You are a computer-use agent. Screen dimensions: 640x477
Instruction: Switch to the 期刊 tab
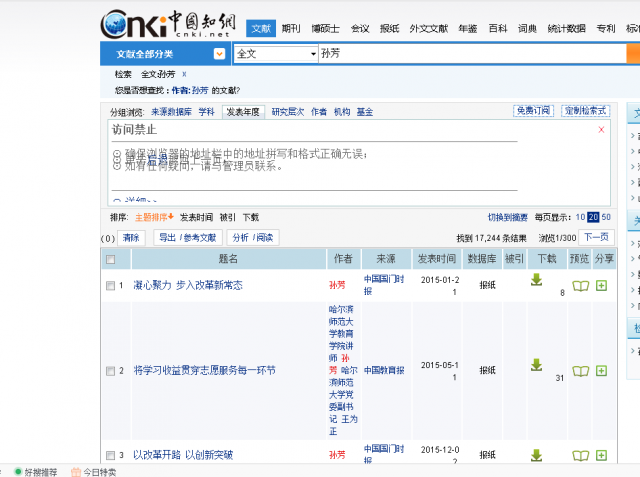coord(291,29)
